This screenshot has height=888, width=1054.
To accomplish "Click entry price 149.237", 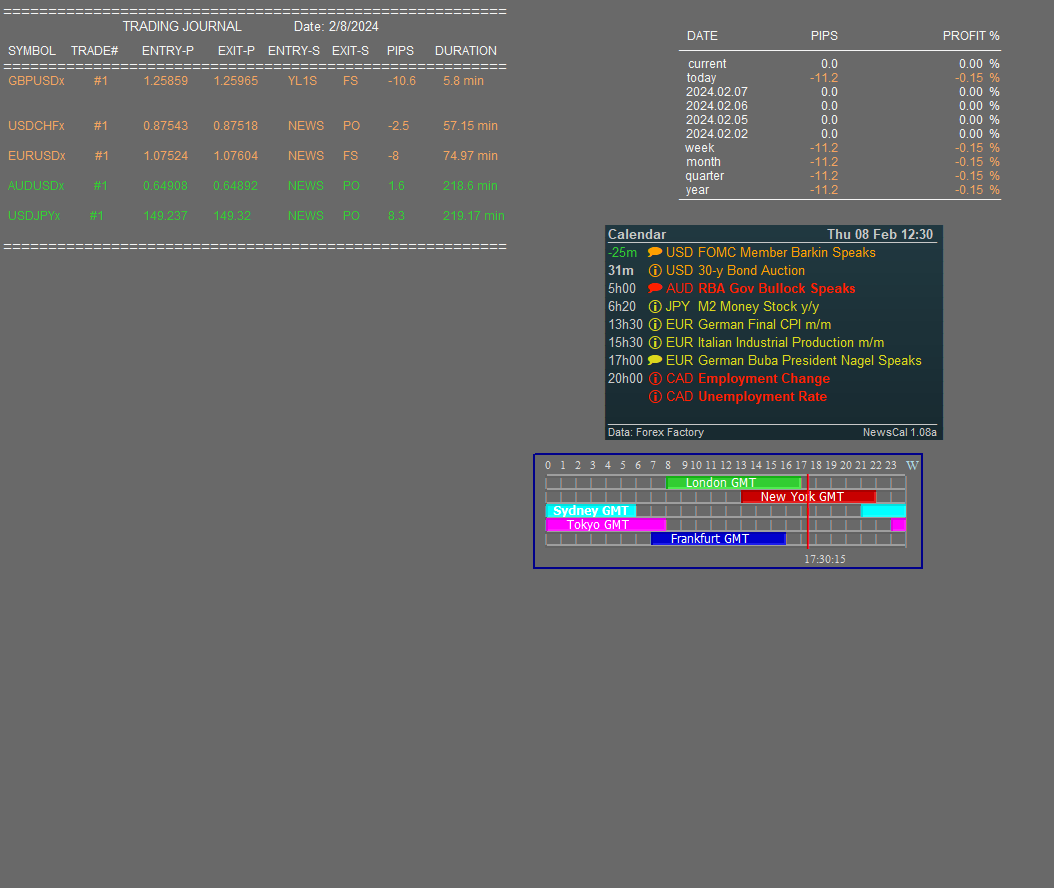I will (165, 216).
